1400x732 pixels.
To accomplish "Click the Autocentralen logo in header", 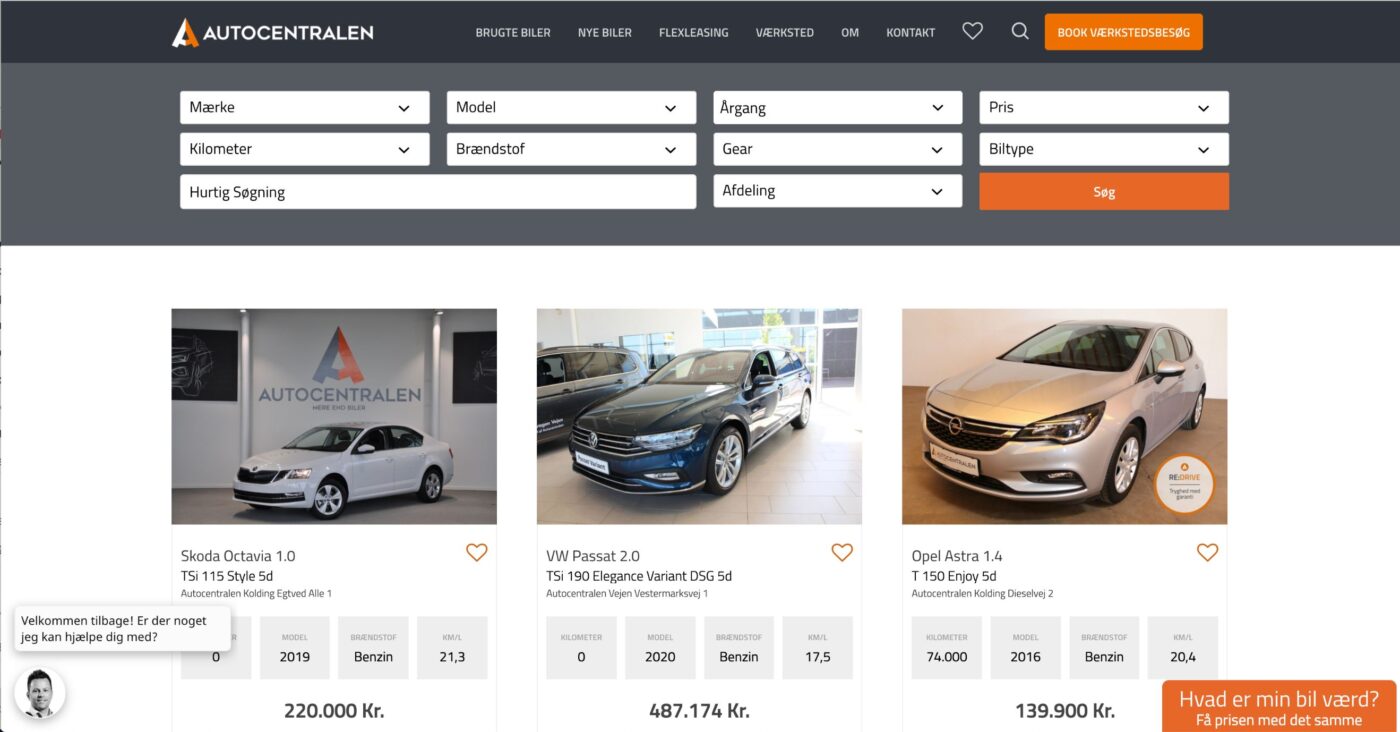I will 272,32.
